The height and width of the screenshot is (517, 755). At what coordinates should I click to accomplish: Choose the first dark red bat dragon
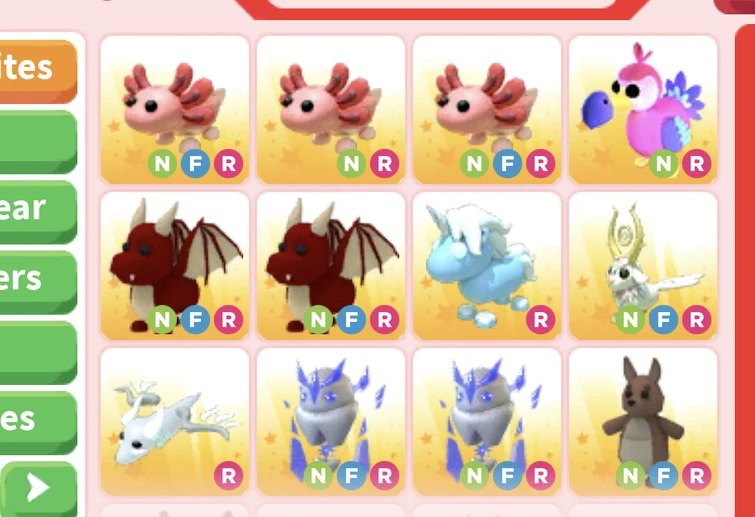click(x=175, y=266)
